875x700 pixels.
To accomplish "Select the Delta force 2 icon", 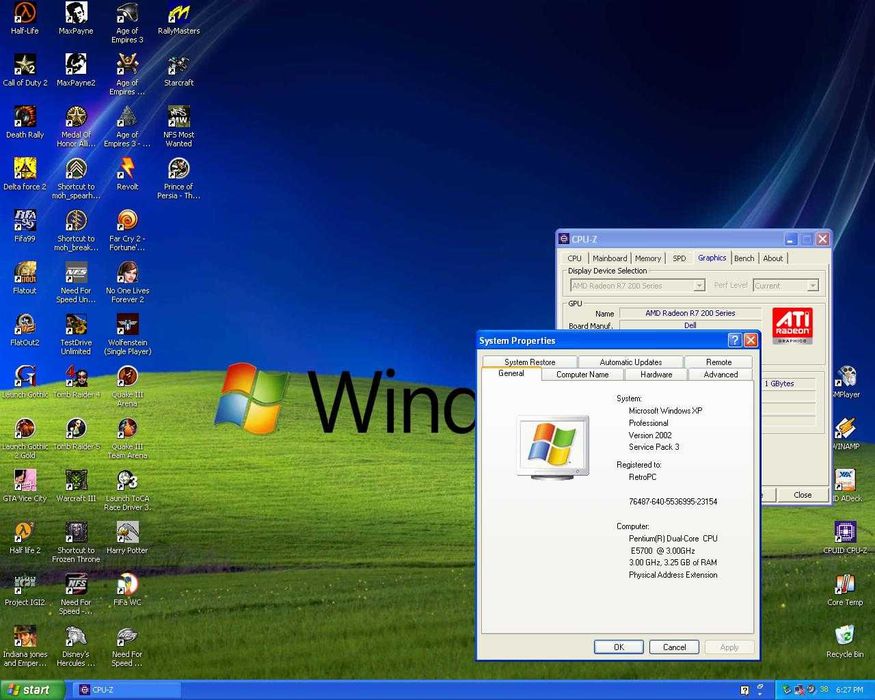I will tap(25, 174).
